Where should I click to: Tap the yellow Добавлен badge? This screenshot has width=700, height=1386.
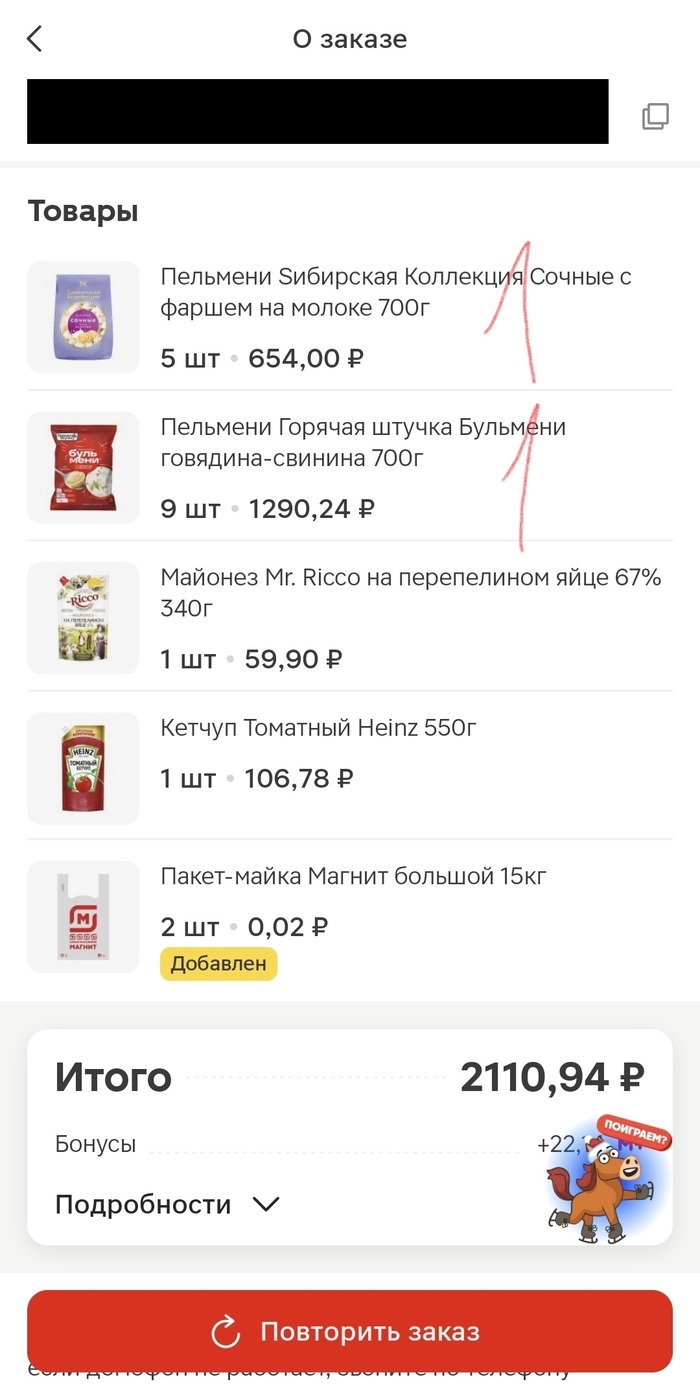click(218, 964)
